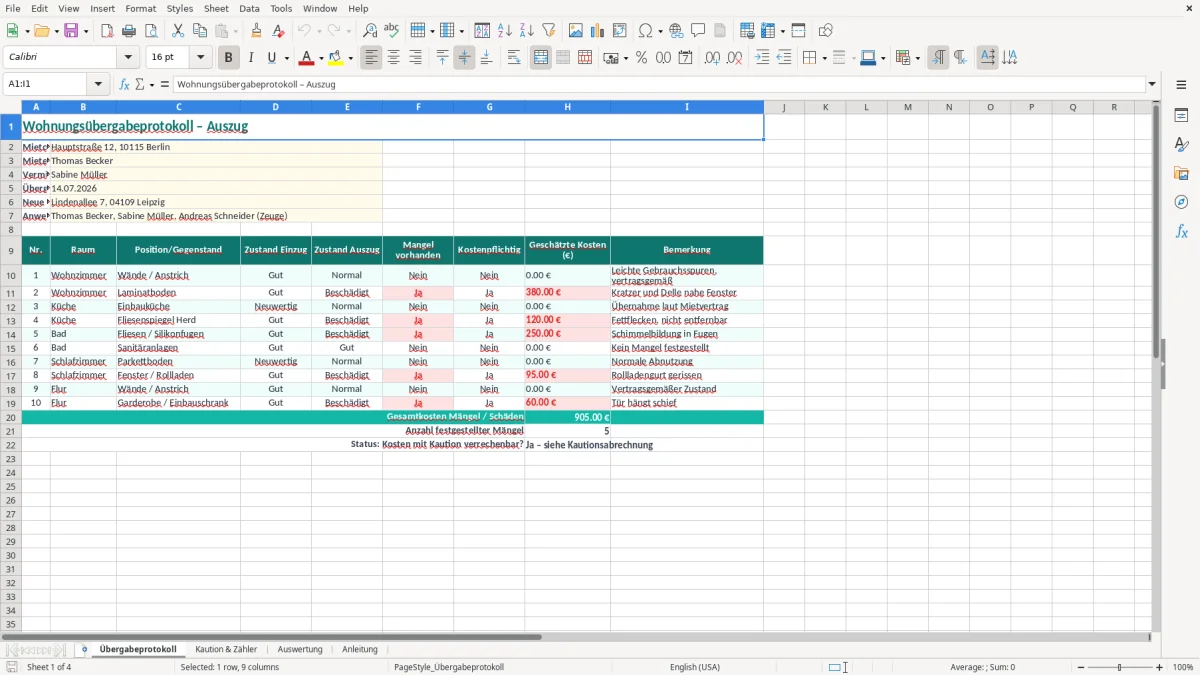This screenshot has height=675, width=1200.
Task: Open Font Size dropdown arrow
Action: point(200,58)
